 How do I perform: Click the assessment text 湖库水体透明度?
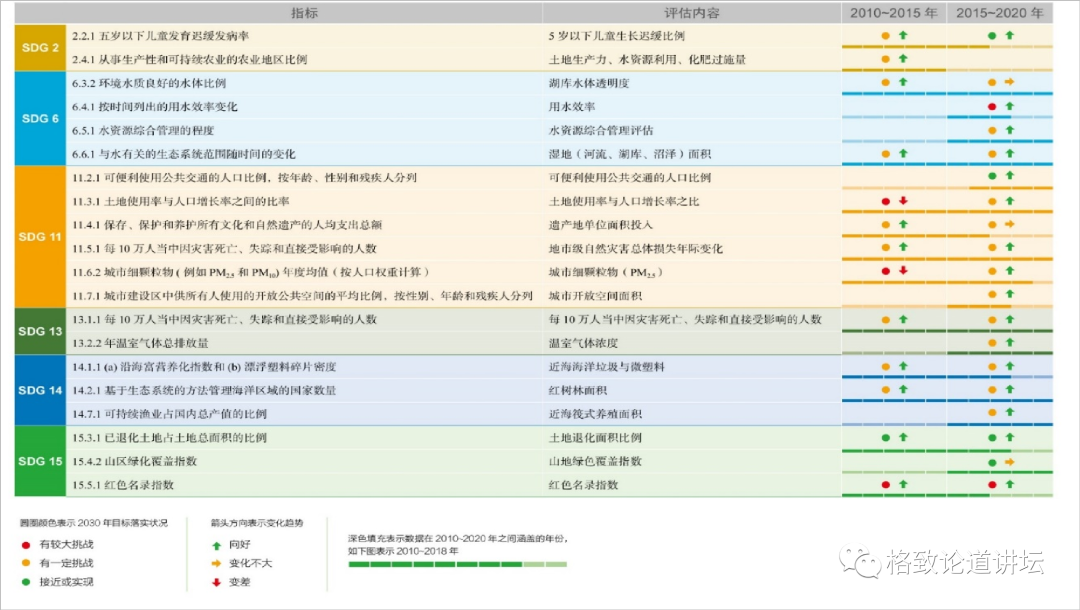click(x=589, y=83)
